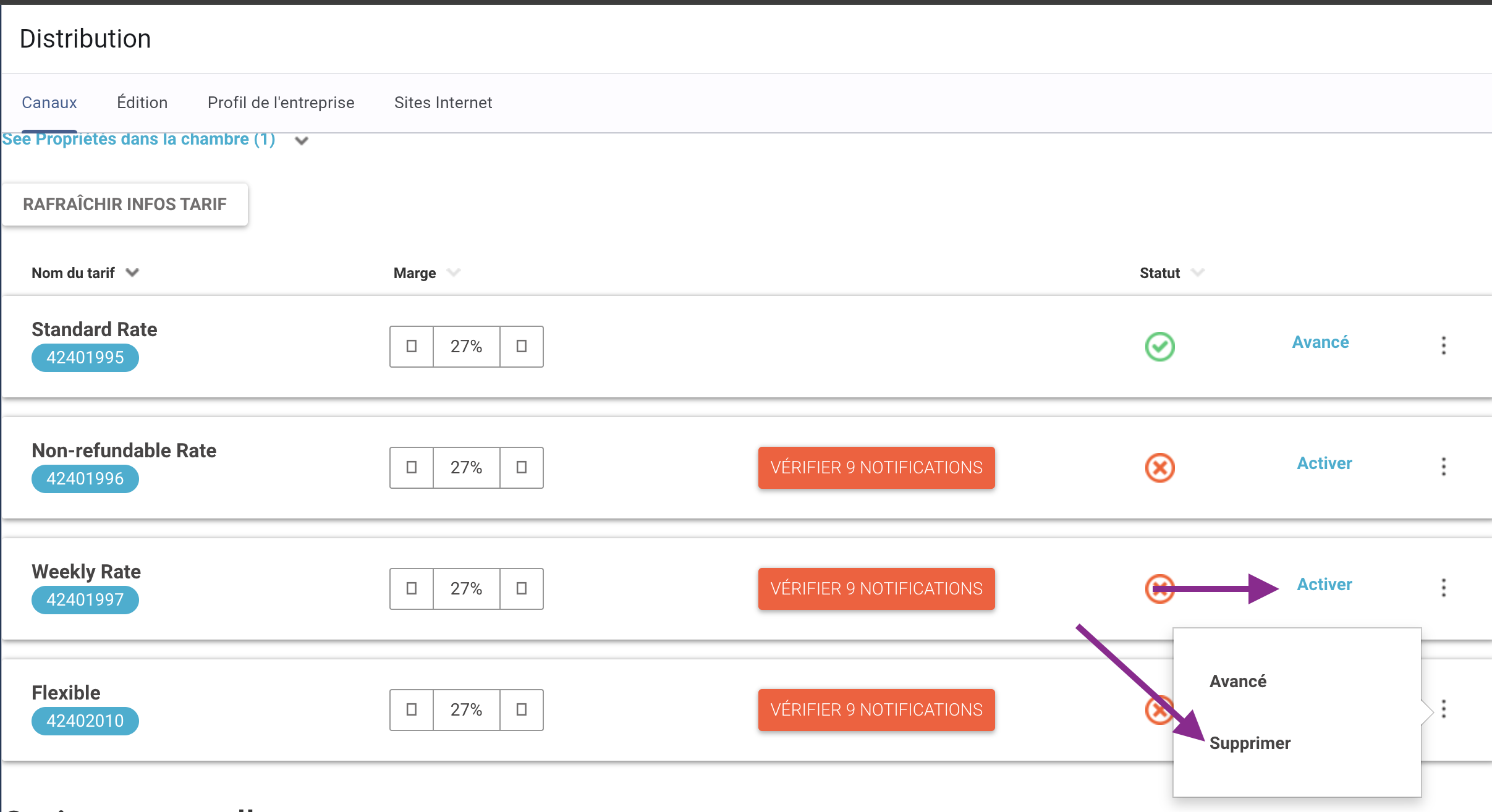This screenshot has width=1492, height=812.
Task: Click rate ID badge 42401995
Action: point(85,358)
